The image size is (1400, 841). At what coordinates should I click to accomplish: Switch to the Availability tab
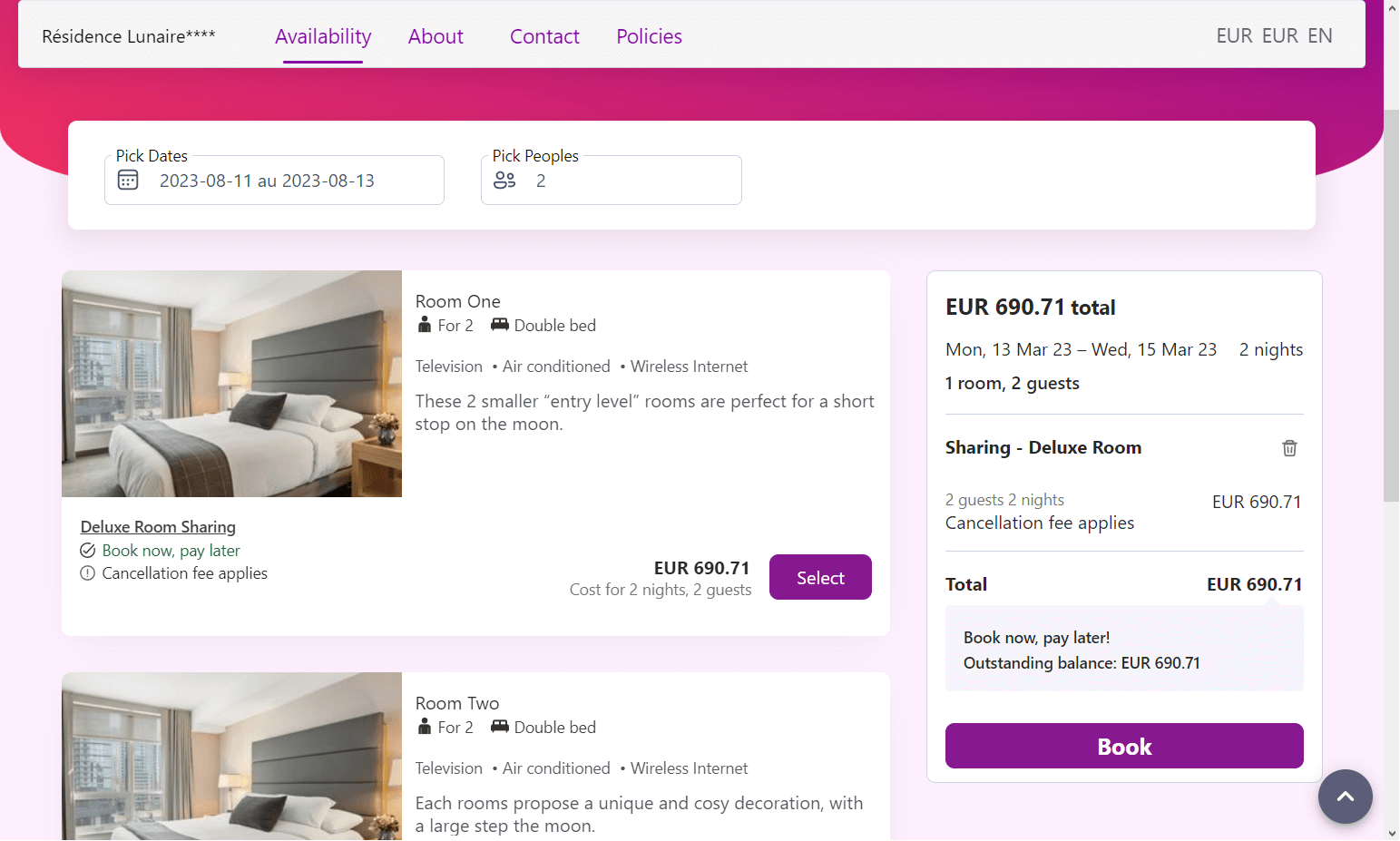pos(322,36)
